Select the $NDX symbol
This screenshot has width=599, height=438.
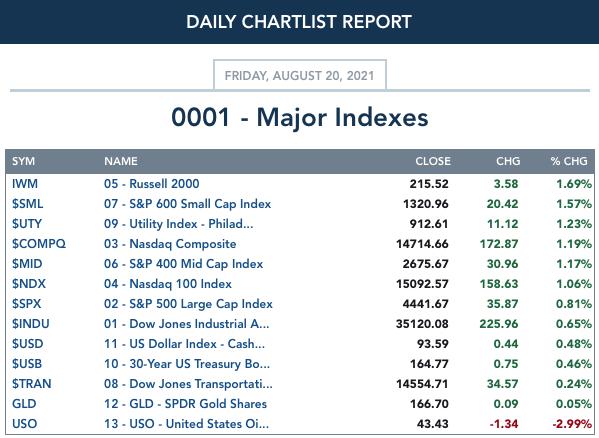coord(29,284)
